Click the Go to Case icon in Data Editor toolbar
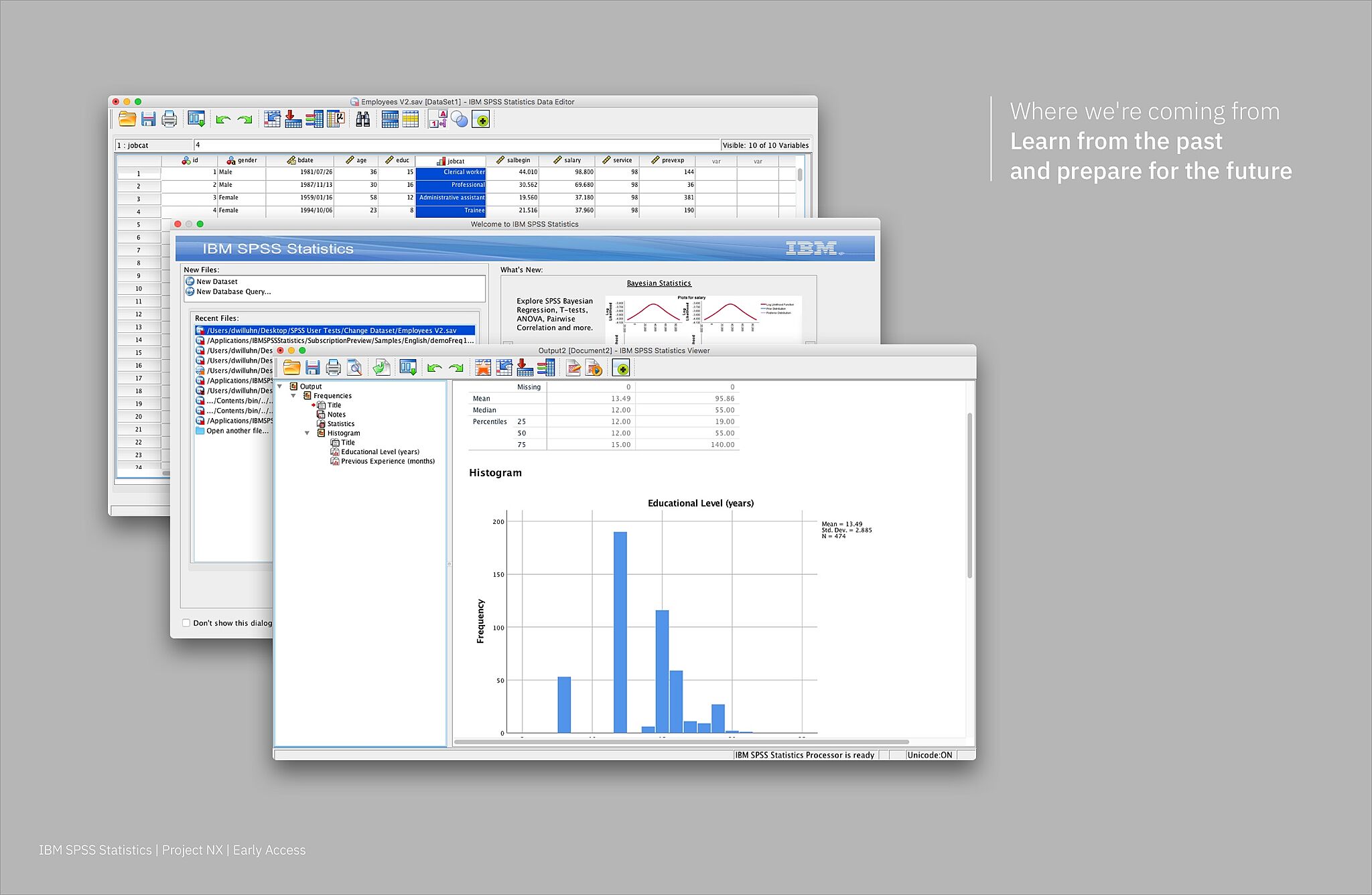Image resolution: width=1372 pixels, height=895 pixels. click(x=271, y=119)
